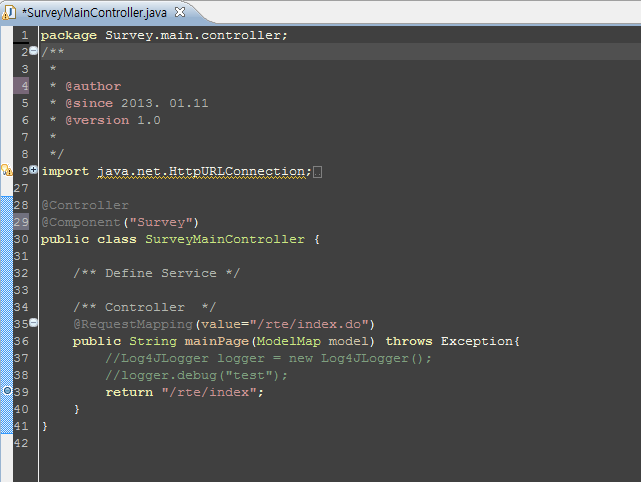Click the warning quick-fix icon at line 9

tap(7, 170)
